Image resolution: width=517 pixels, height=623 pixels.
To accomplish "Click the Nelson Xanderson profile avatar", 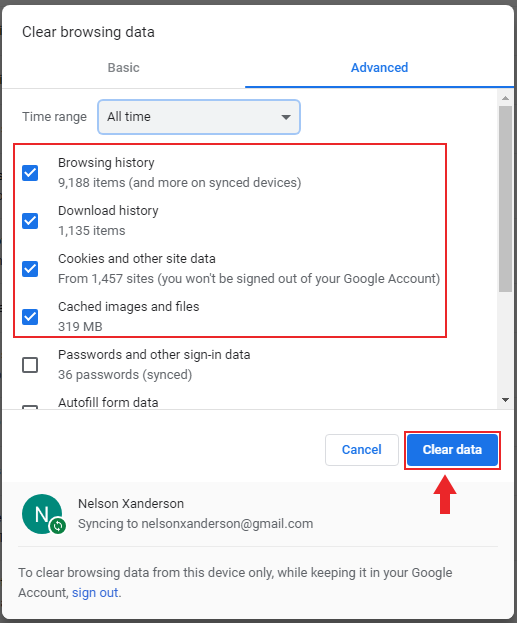I will [42, 514].
